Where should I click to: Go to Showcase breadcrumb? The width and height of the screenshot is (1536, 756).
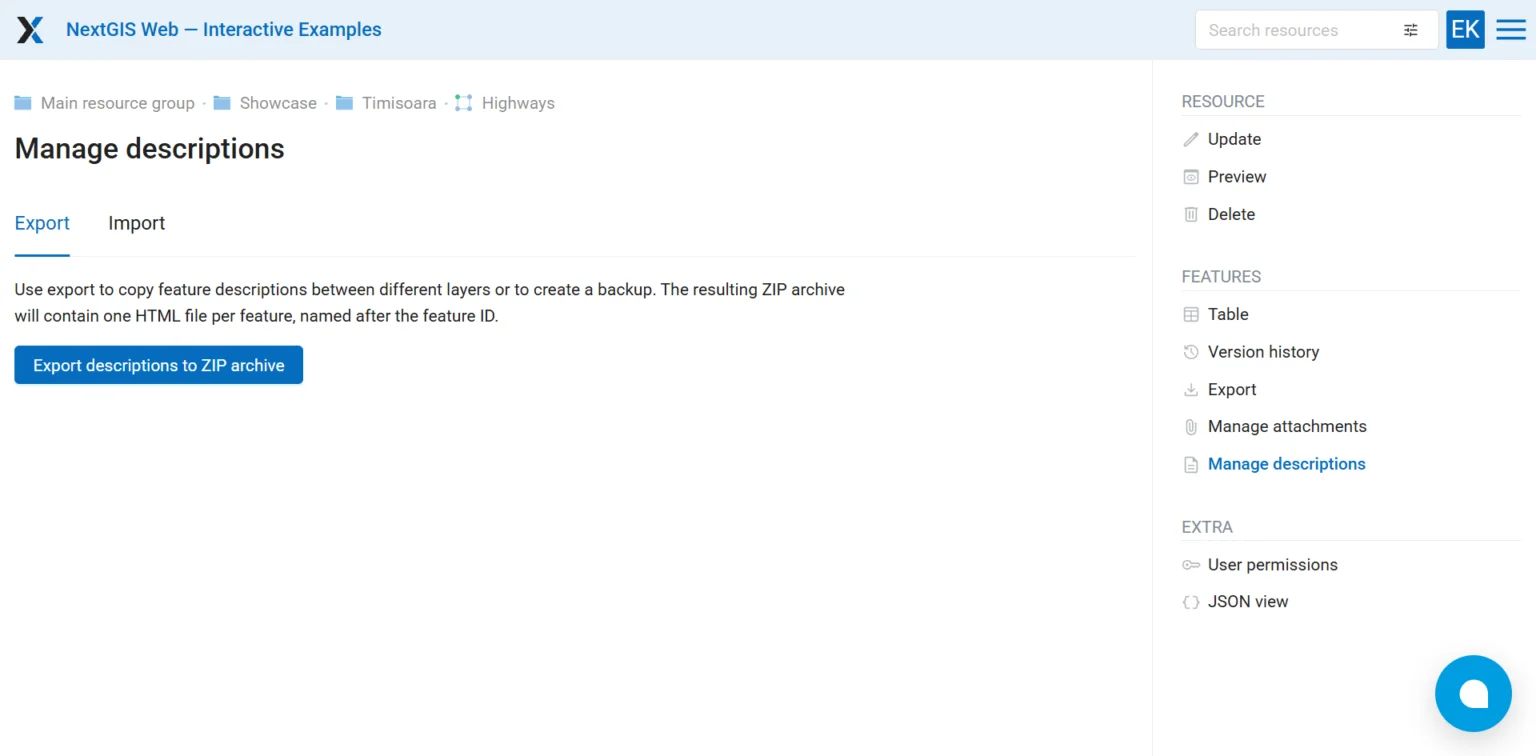278,103
